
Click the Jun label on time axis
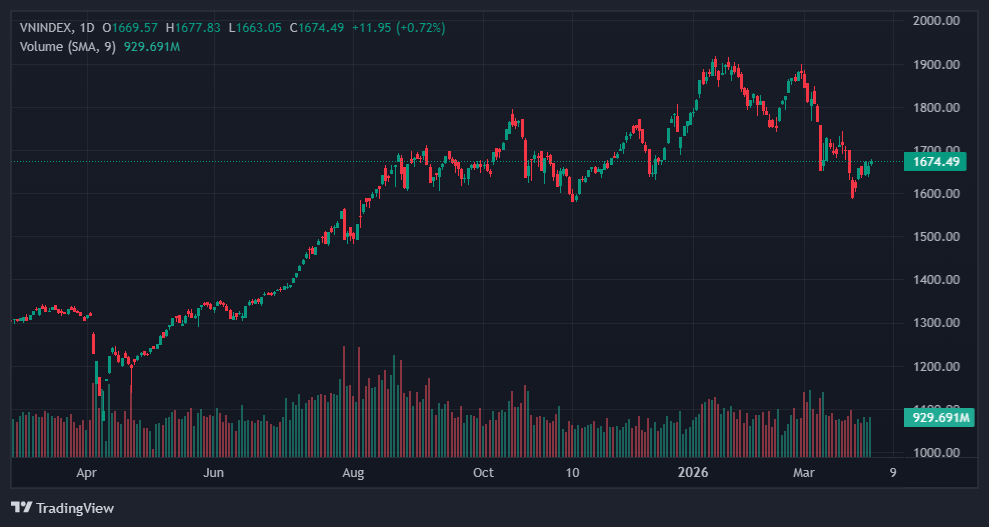(x=212, y=472)
